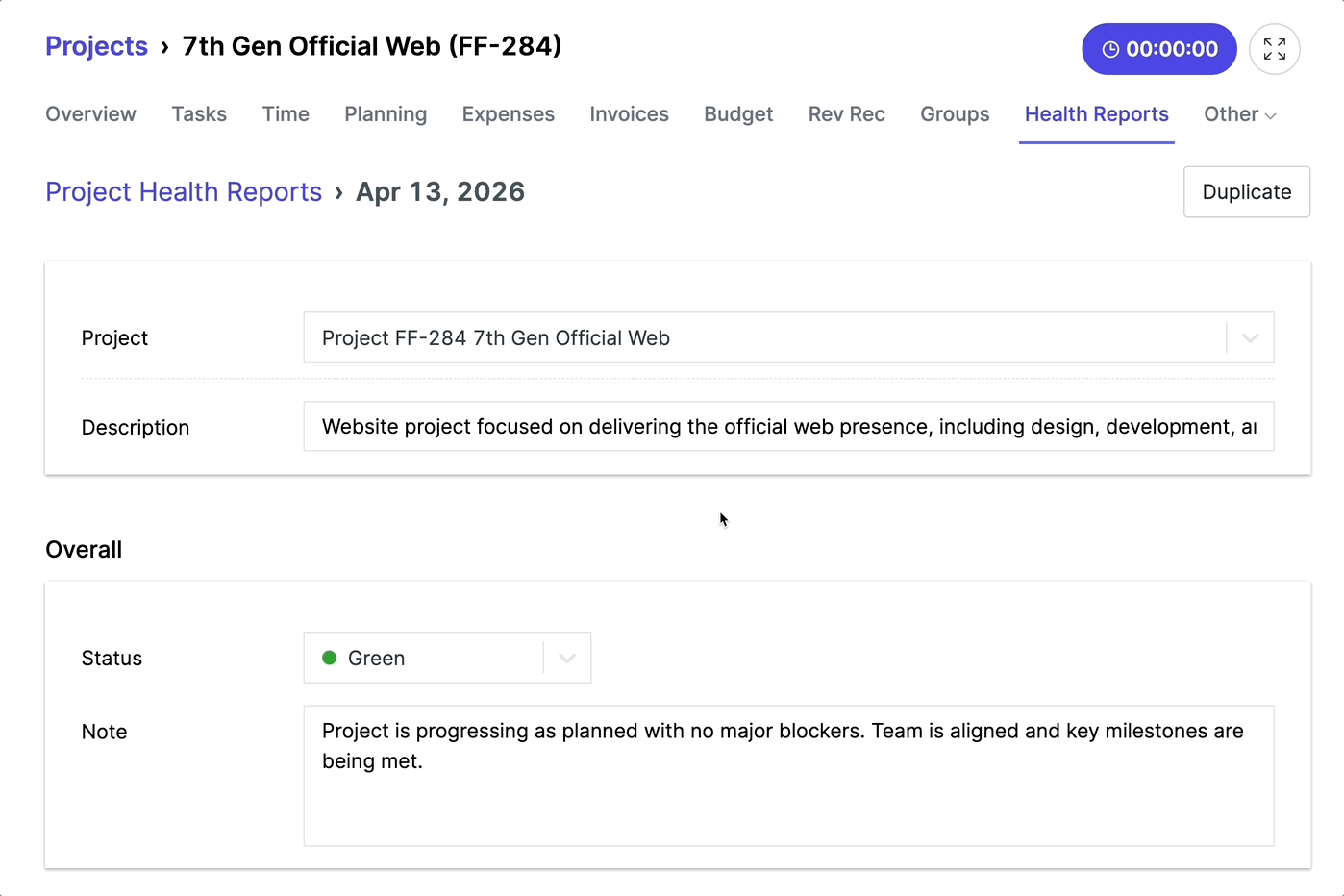Switch to the Tasks tab

pyautogui.click(x=199, y=114)
